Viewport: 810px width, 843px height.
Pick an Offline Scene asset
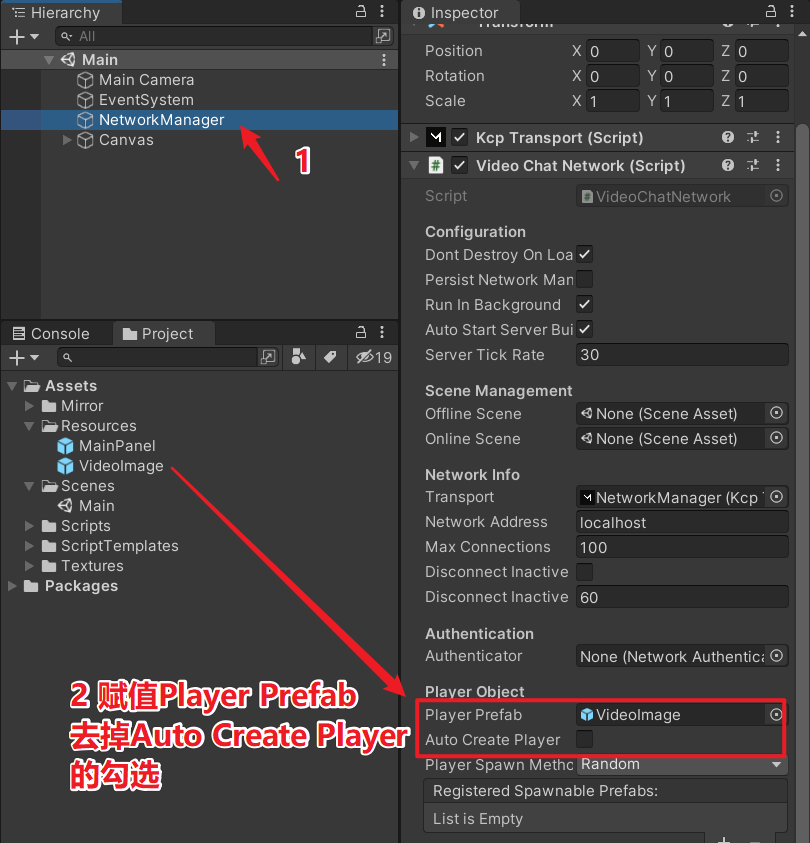pos(776,413)
